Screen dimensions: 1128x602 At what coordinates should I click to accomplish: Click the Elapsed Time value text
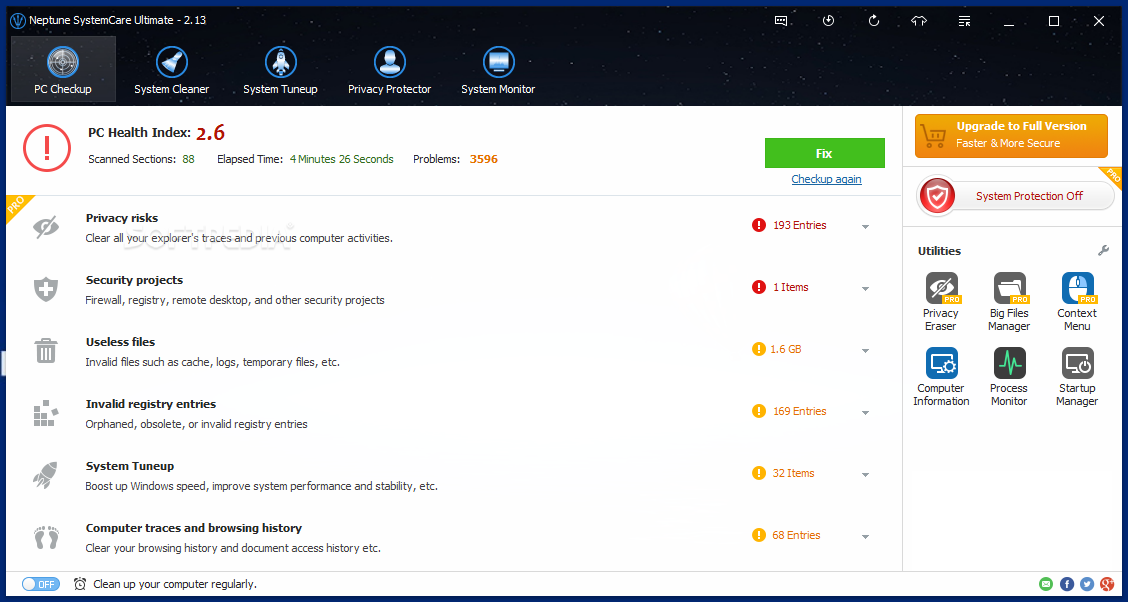pyautogui.click(x=342, y=159)
